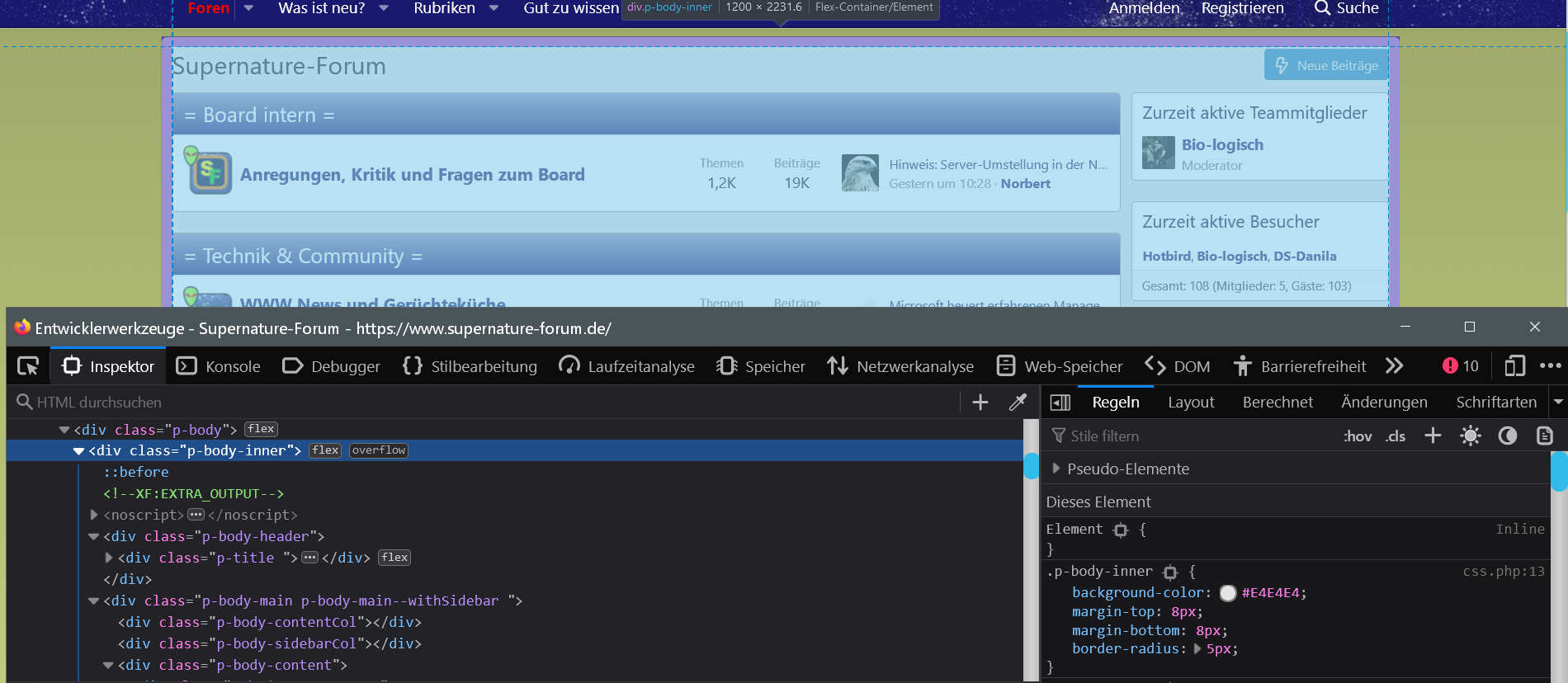Image resolution: width=1568 pixels, height=683 pixels.
Task: Toggle the :hov pseudo-class panel
Action: [1358, 436]
